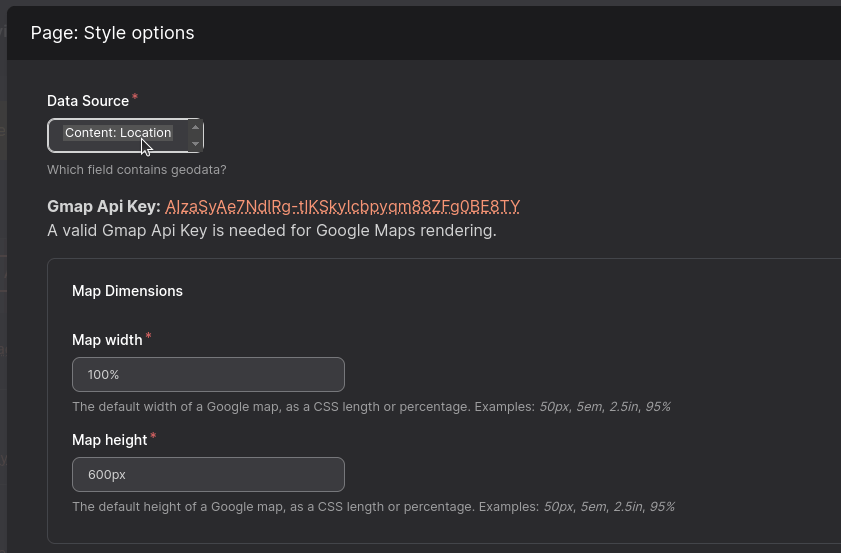Viewport: 841px width, 553px height.
Task: Click the Map width label
Action: [107, 340]
